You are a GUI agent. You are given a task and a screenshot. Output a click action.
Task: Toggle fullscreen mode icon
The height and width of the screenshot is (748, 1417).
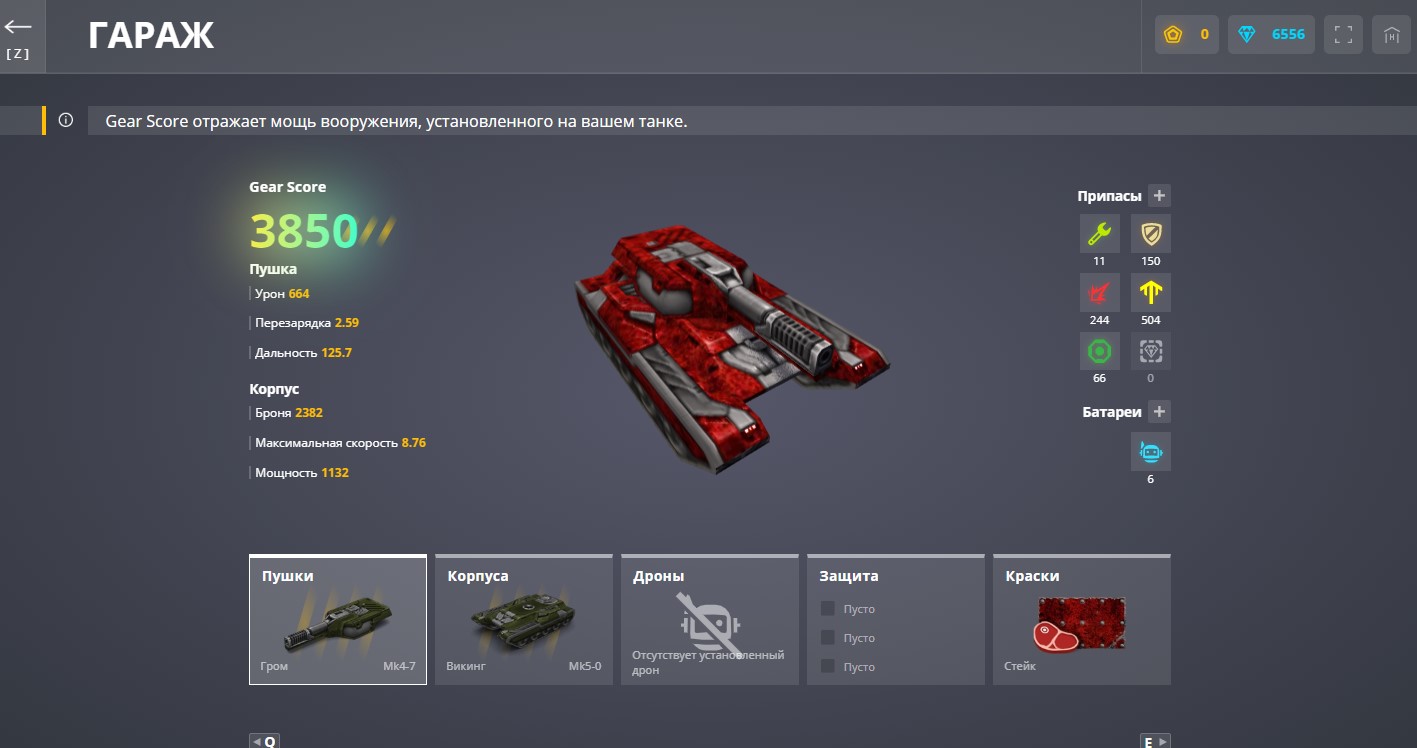tap(1344, 34)
